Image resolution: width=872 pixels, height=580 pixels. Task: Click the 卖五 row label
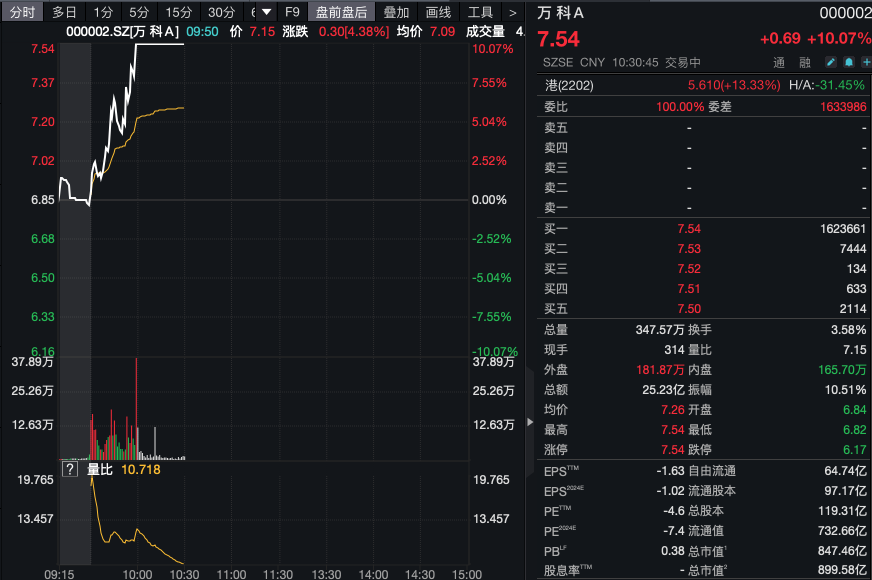556,128
